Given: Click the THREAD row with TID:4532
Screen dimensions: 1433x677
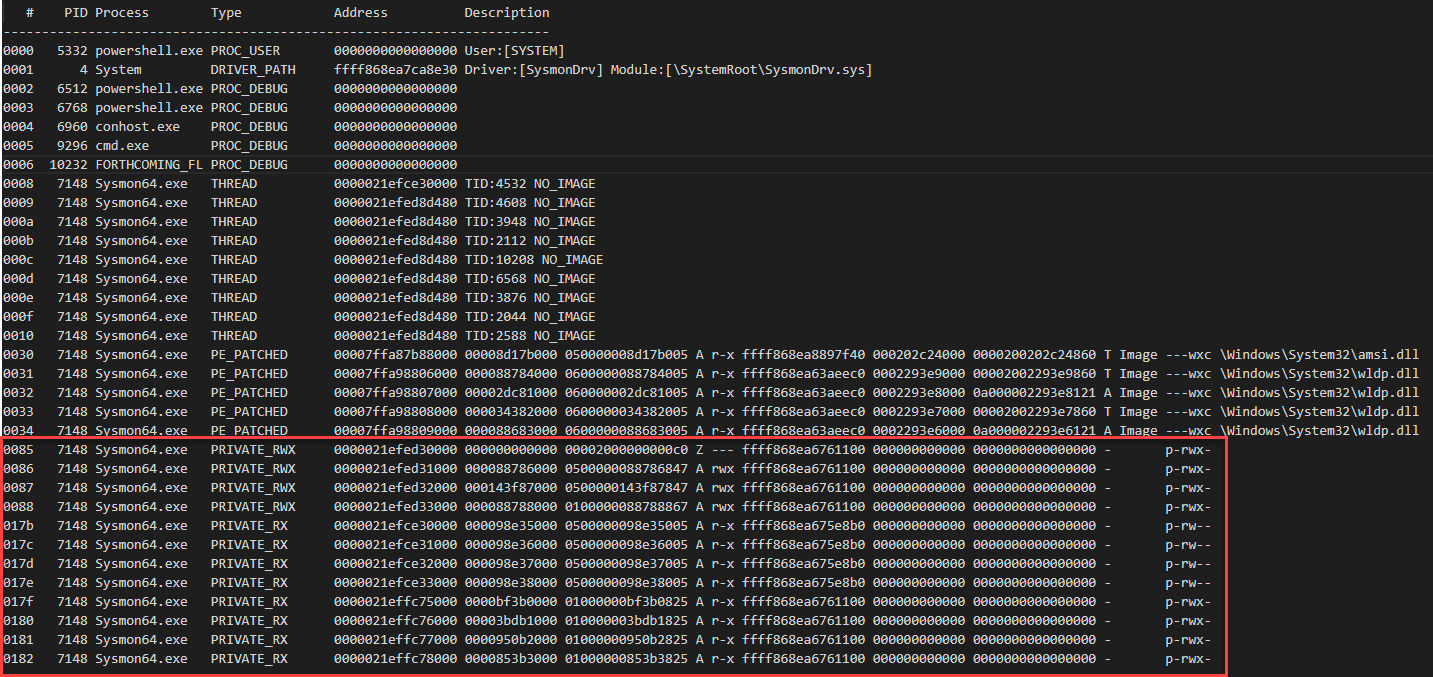Looking at the screenshot, I should click(300, 183).
